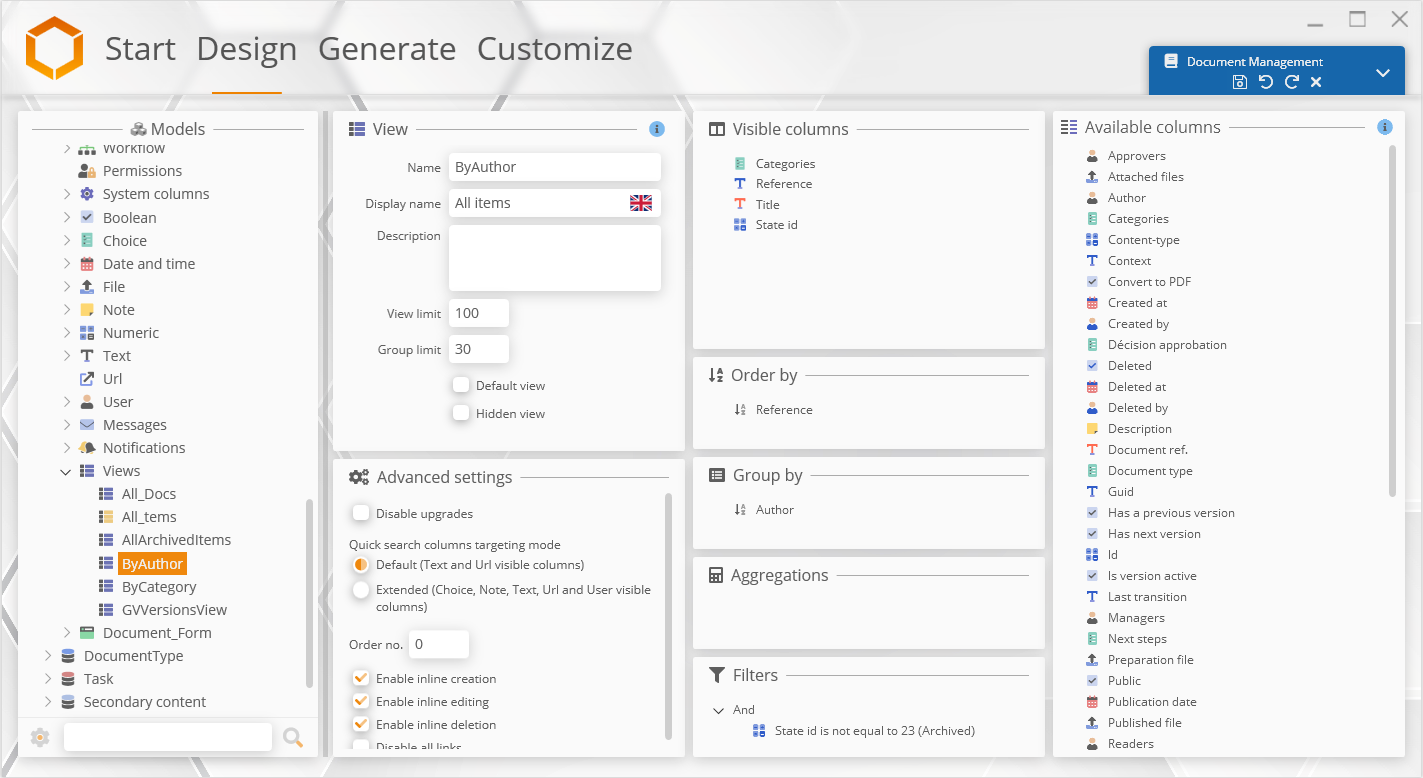
Task: Click the Group limit field showing 30
Action: coord(479,349)
